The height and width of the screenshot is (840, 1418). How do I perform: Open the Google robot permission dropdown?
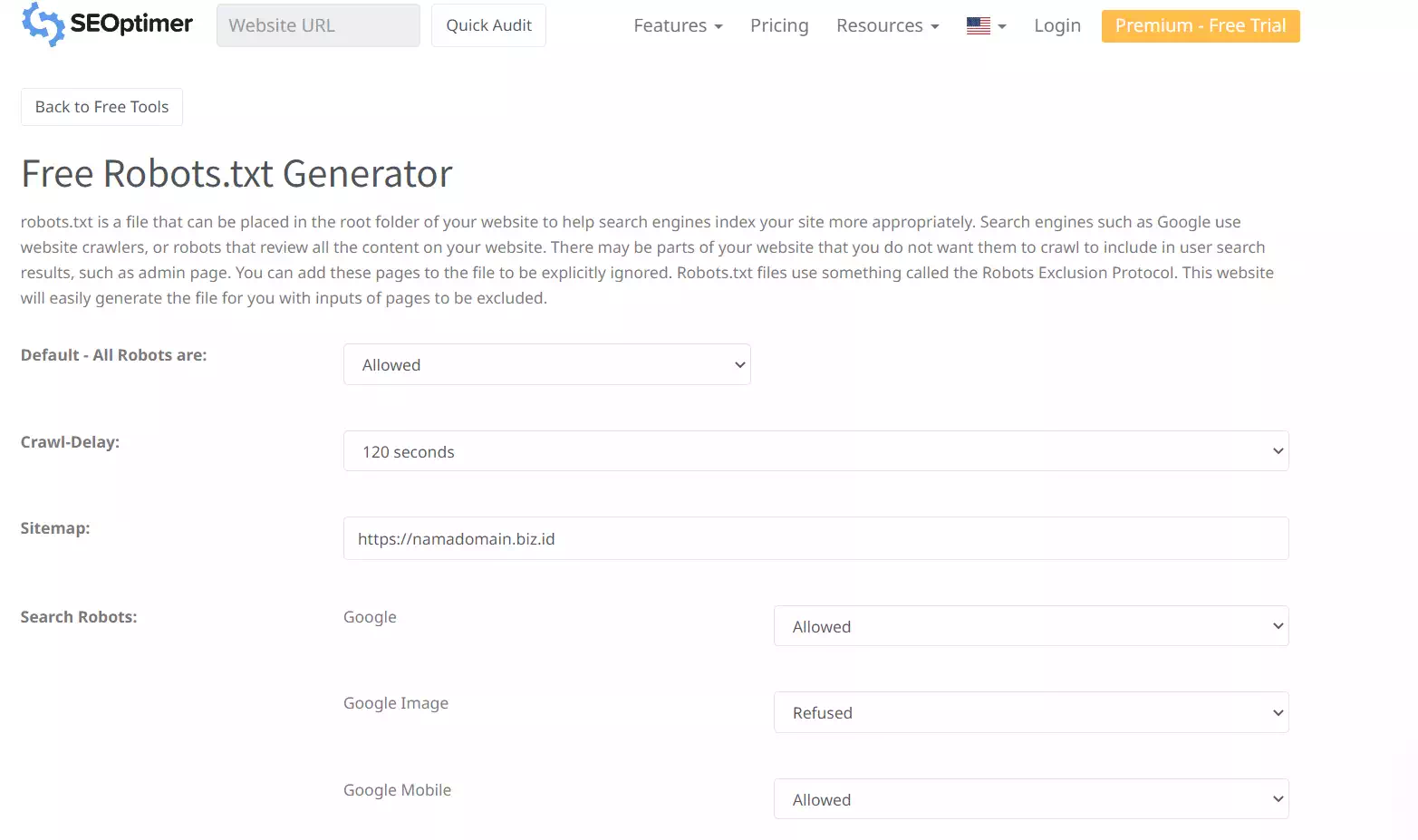tap(1031, 626)
